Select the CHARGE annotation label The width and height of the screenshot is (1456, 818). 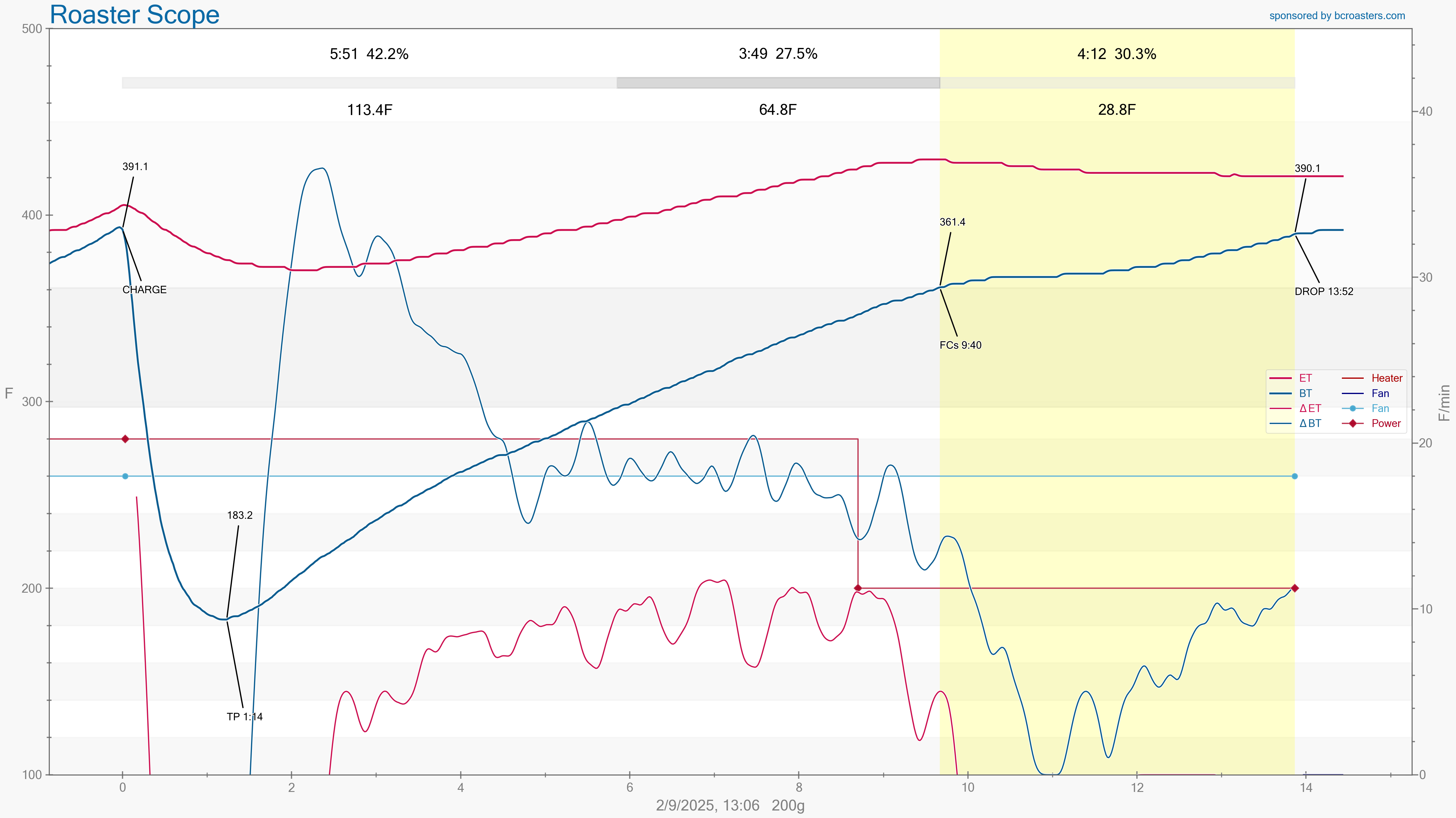coord(145,289)
